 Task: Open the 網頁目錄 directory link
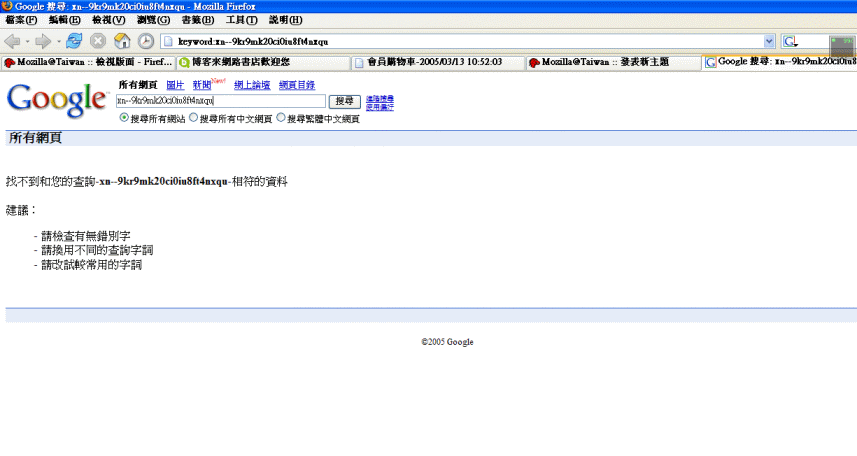(x=297, y=85)
